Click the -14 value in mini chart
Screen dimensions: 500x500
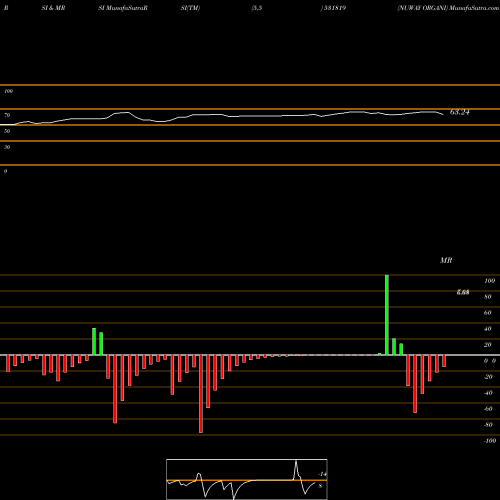(322, 474)
